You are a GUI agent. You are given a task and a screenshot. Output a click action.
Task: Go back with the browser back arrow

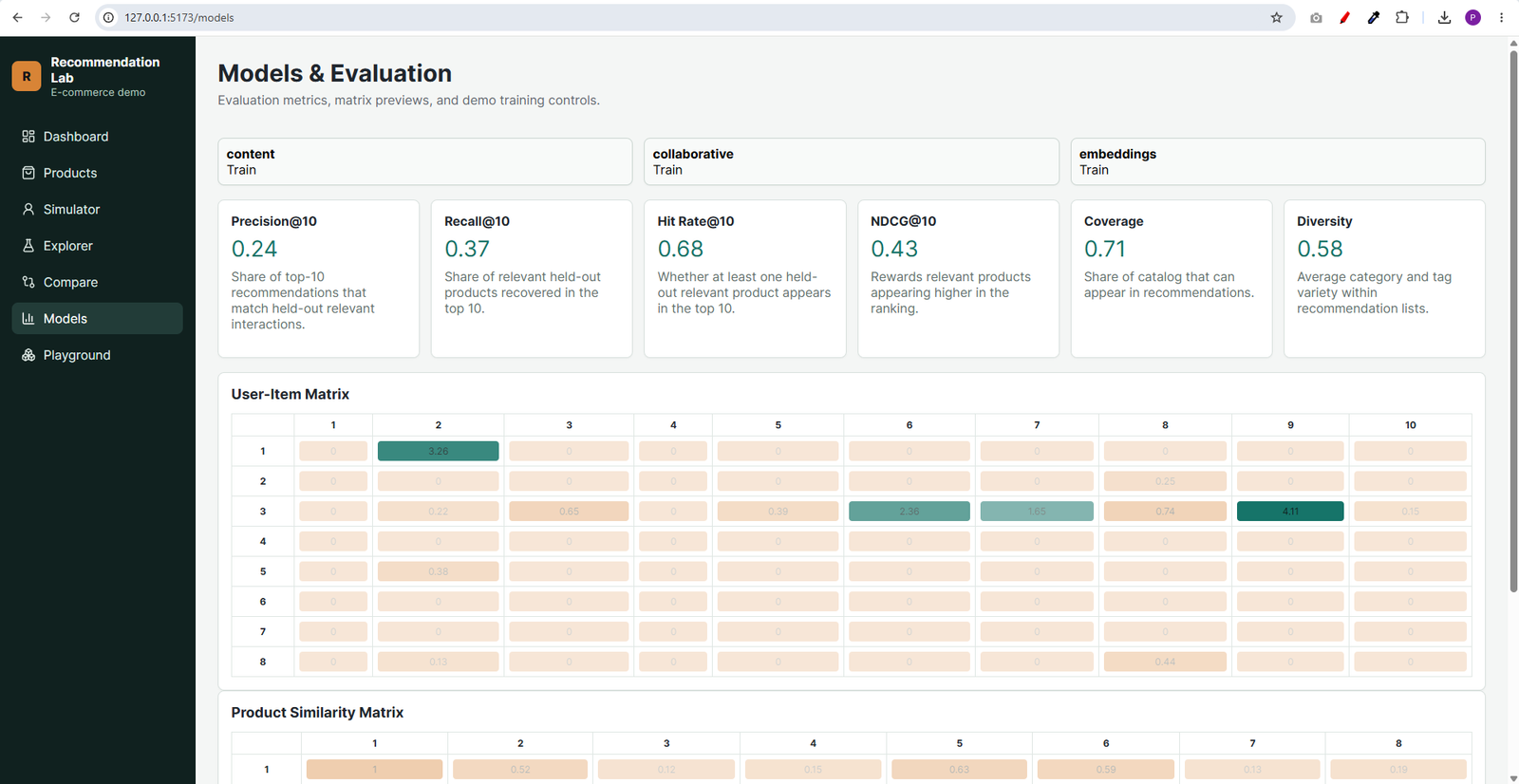coord(17,17)
